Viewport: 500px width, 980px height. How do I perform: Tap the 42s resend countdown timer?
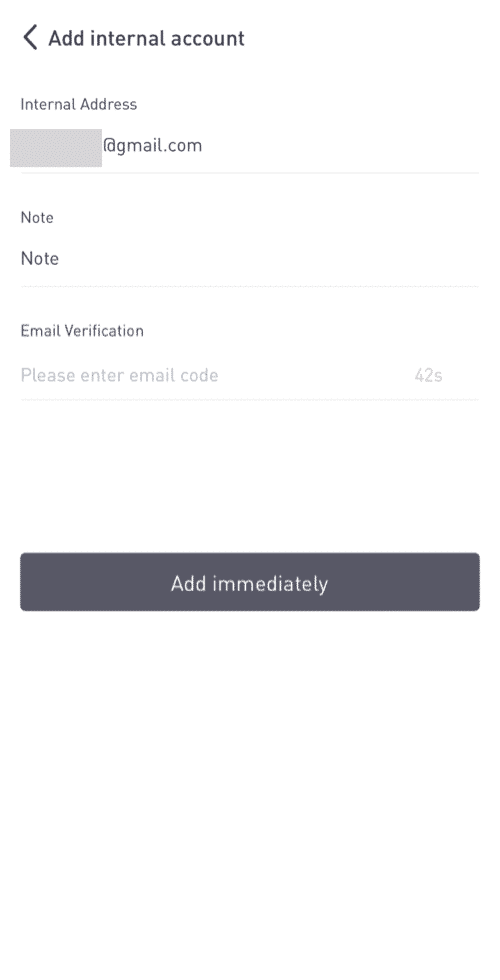point(428,376)
